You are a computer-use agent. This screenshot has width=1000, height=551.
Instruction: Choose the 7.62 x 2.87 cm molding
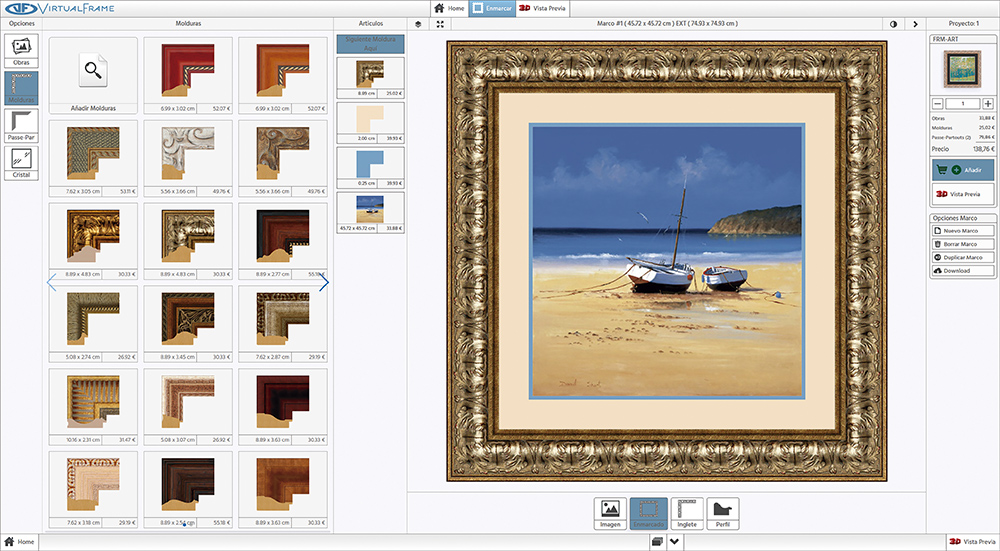[283, 324]
